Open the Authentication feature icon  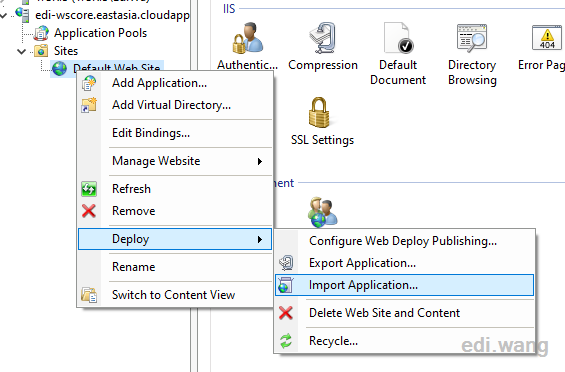[x=248, y=38]
